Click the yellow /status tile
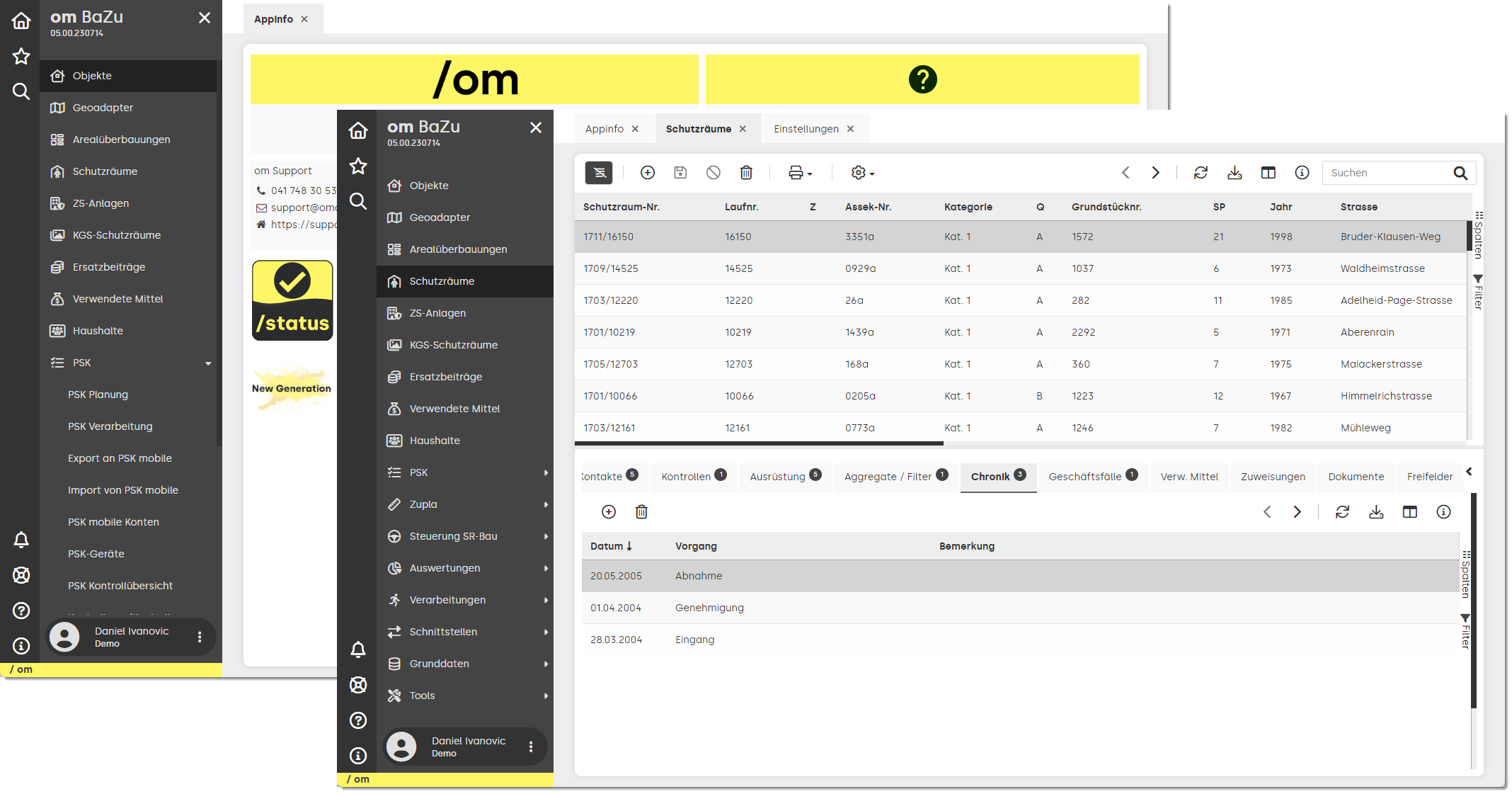Screen dimensions: 1512x794 point(292,300)
